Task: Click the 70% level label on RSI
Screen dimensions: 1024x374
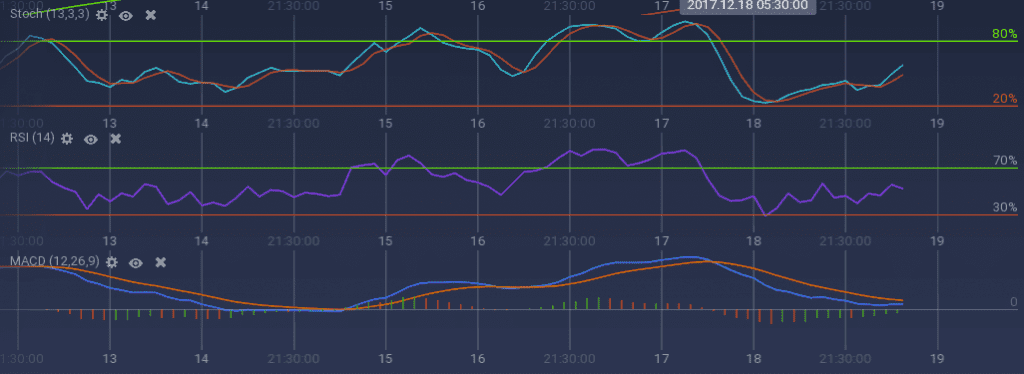Action: pyautogui.click(x=1005, y=161)
